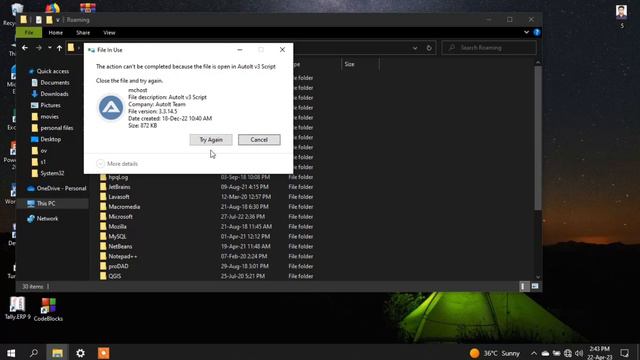The width and height of the screenshot is (640, 360).
Task: Open CodeBlocks desktop shortcut
Action: [x=48, y=309]
